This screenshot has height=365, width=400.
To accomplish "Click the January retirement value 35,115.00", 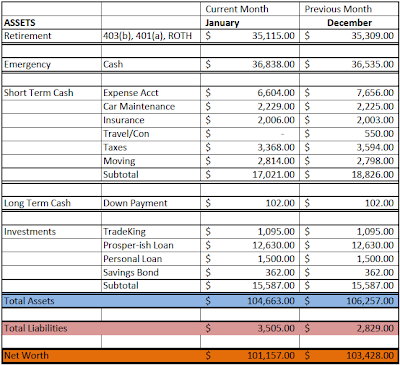I will click(273, 36).
